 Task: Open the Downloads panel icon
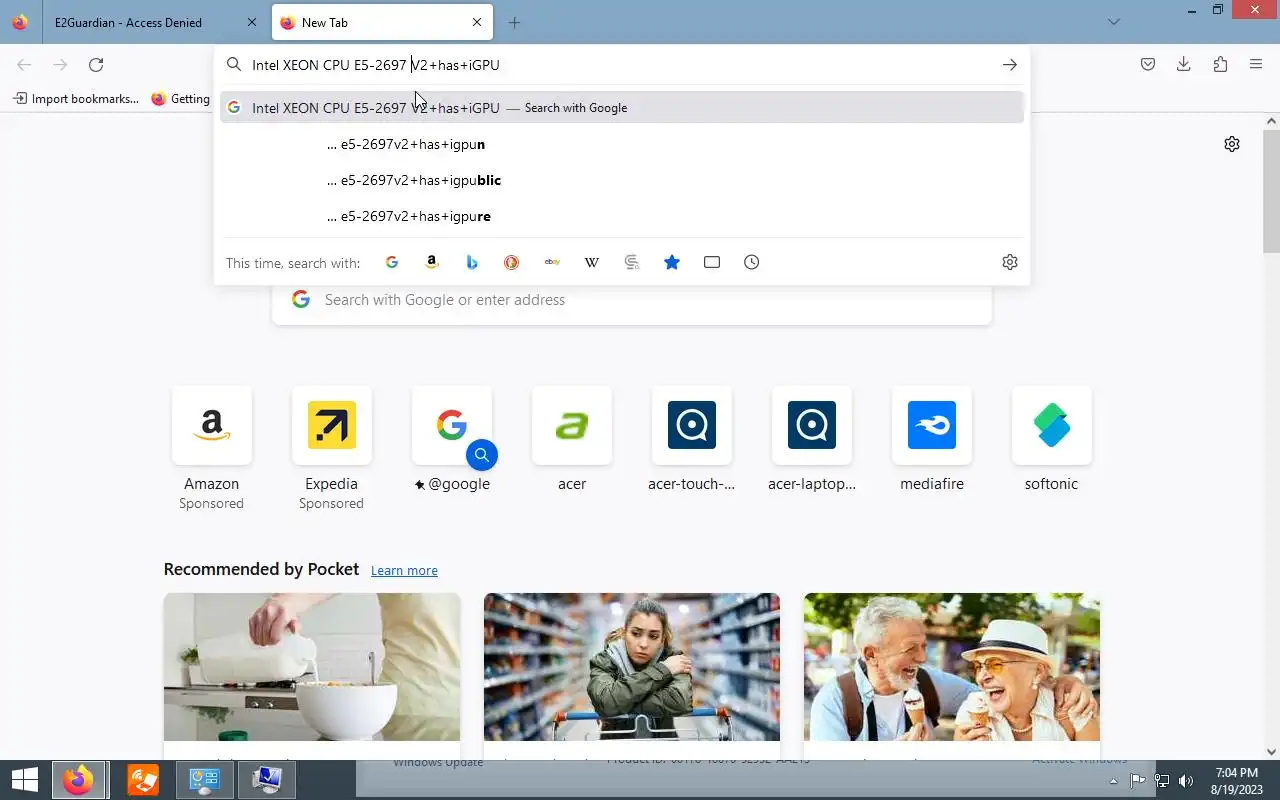pos(1184,65)
